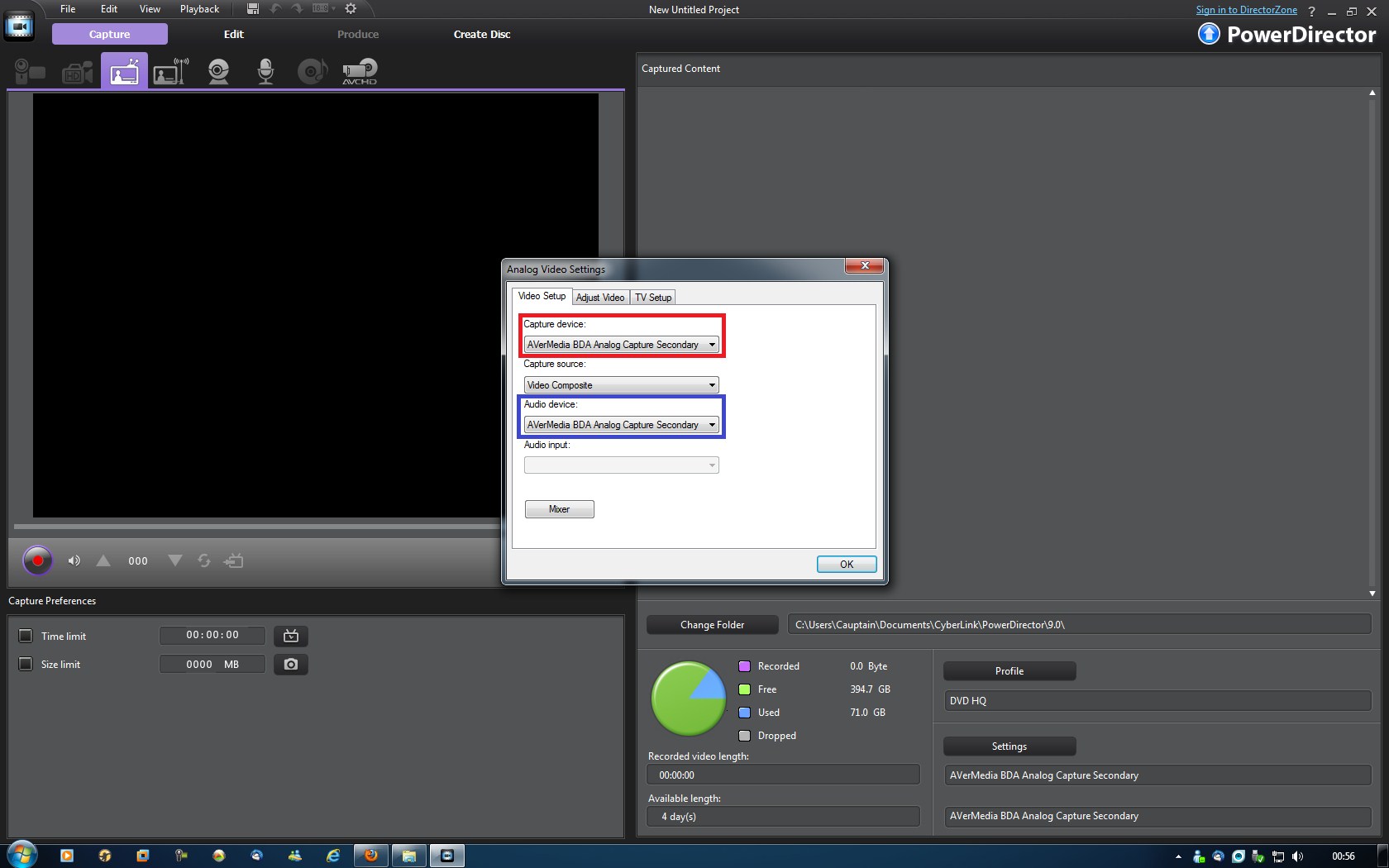Open Windows Explorer from the taskbar
This screenshot has height=868, width=1389.
tap(408, 856)
